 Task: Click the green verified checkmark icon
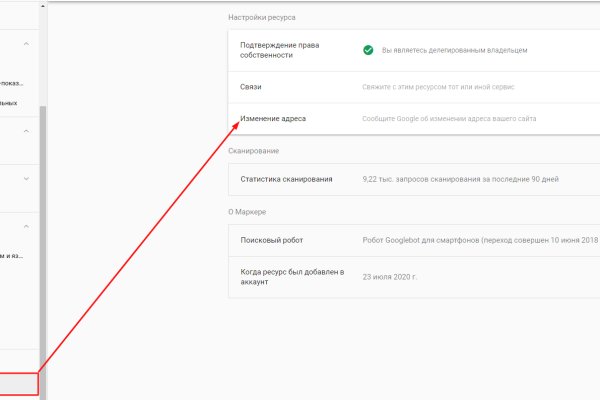pyautogui.click(x=368, y=49)
